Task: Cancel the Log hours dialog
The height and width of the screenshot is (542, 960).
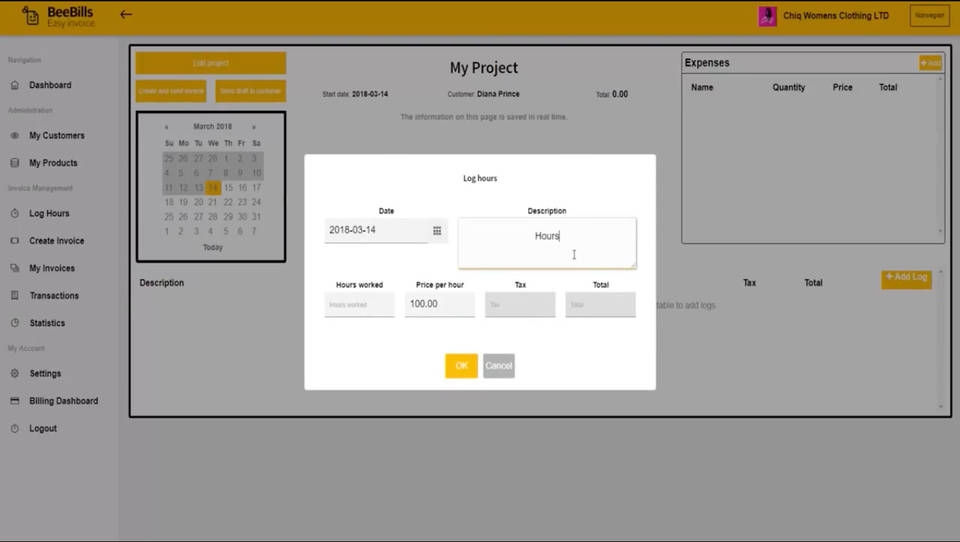Action: click(499, 366)
